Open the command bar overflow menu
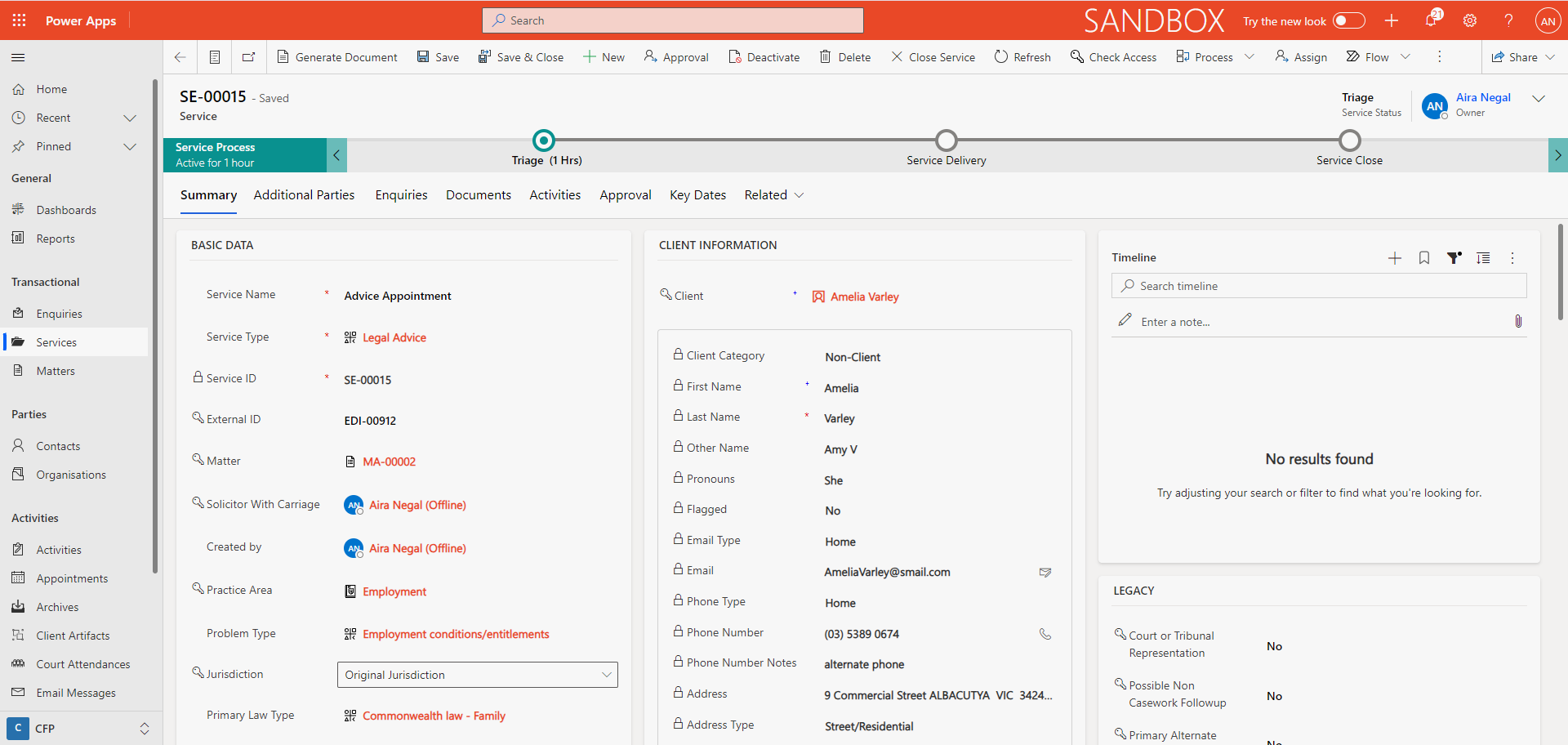Screen dimensions: 1568x745 click(x=1440, y=57)
